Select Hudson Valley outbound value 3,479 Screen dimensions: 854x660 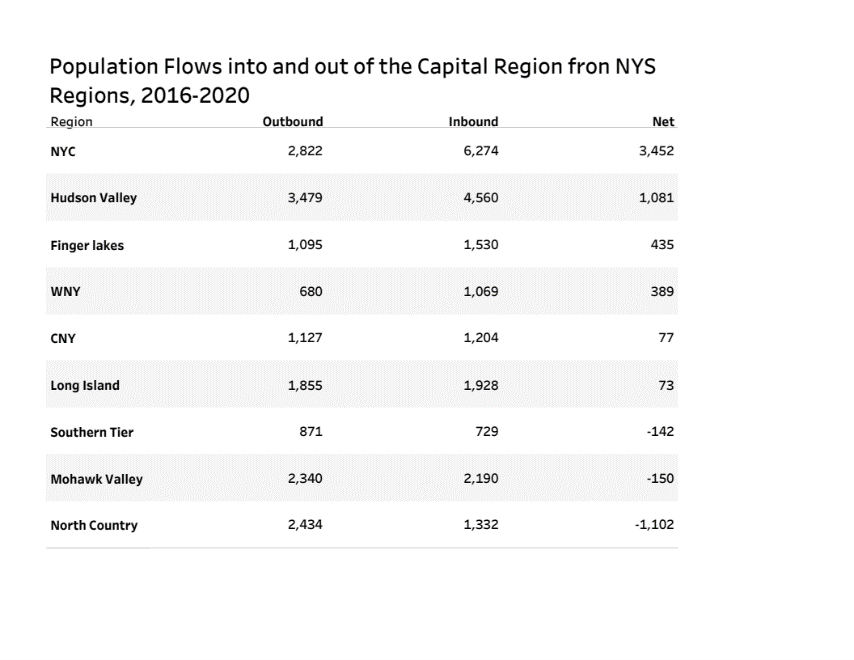pyautogui.click(x=305, y=198)
